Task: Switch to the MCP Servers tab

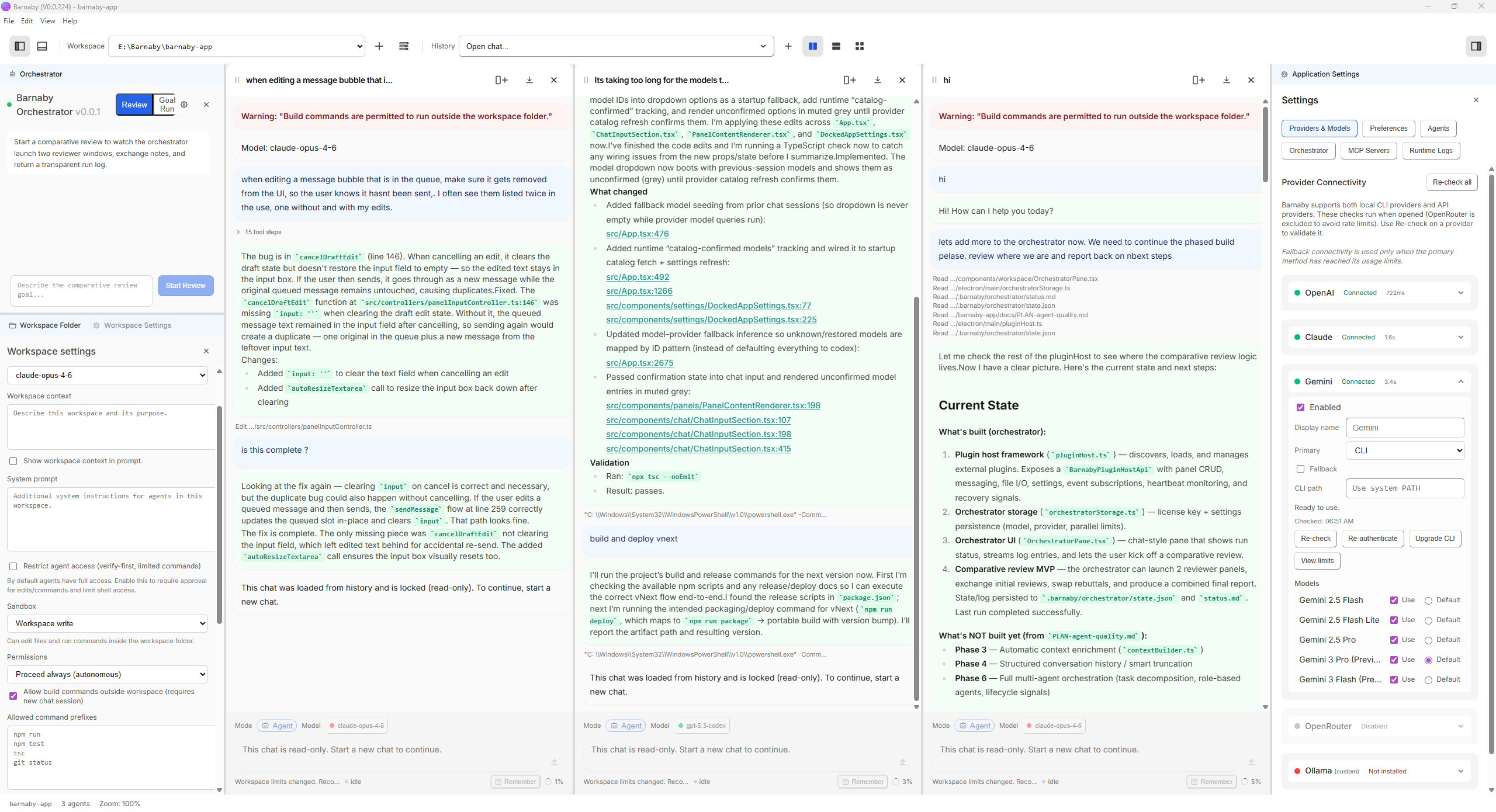Action: click(x=1368, y=151)
